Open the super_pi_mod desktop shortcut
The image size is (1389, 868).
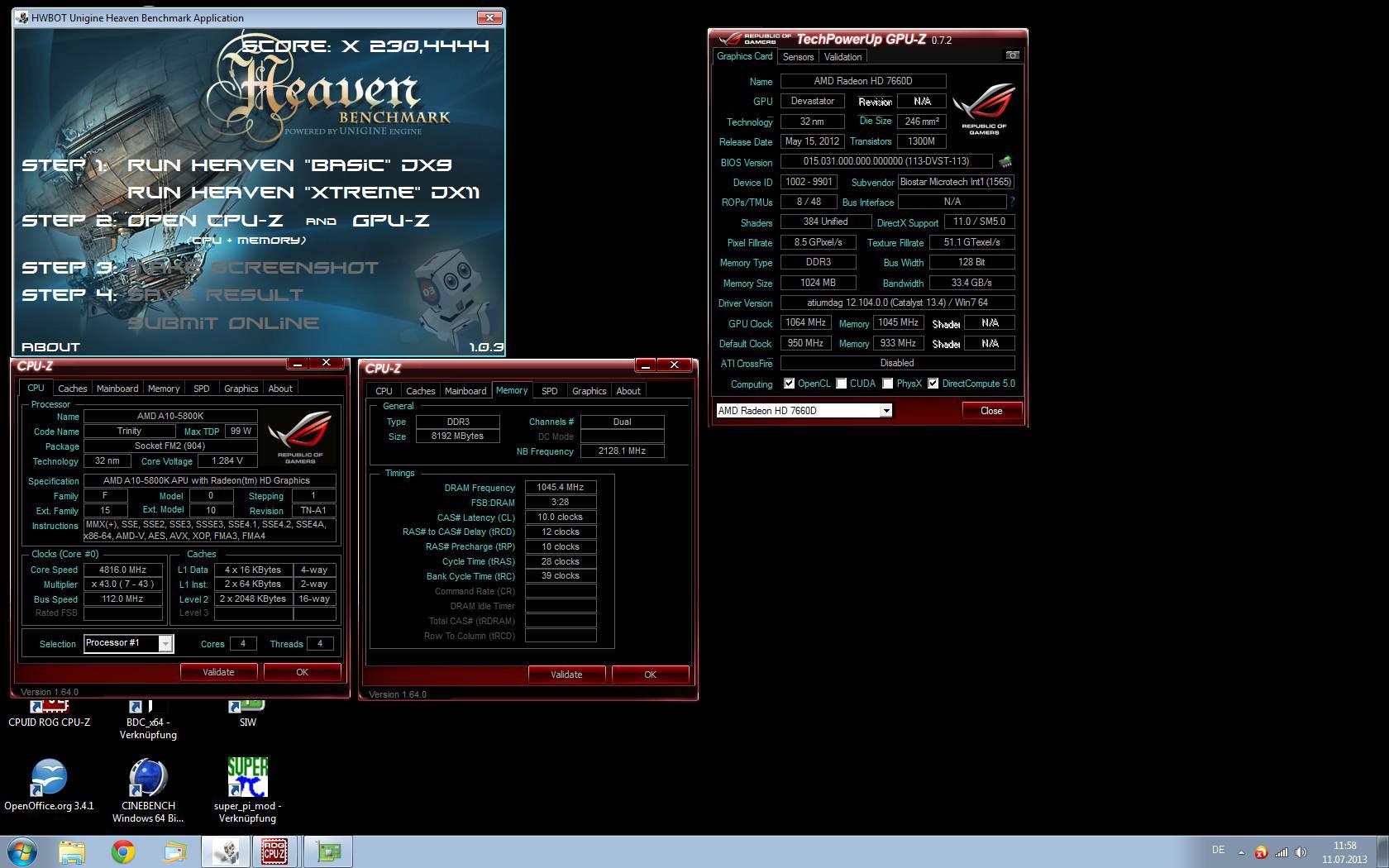tap(247, 791)
